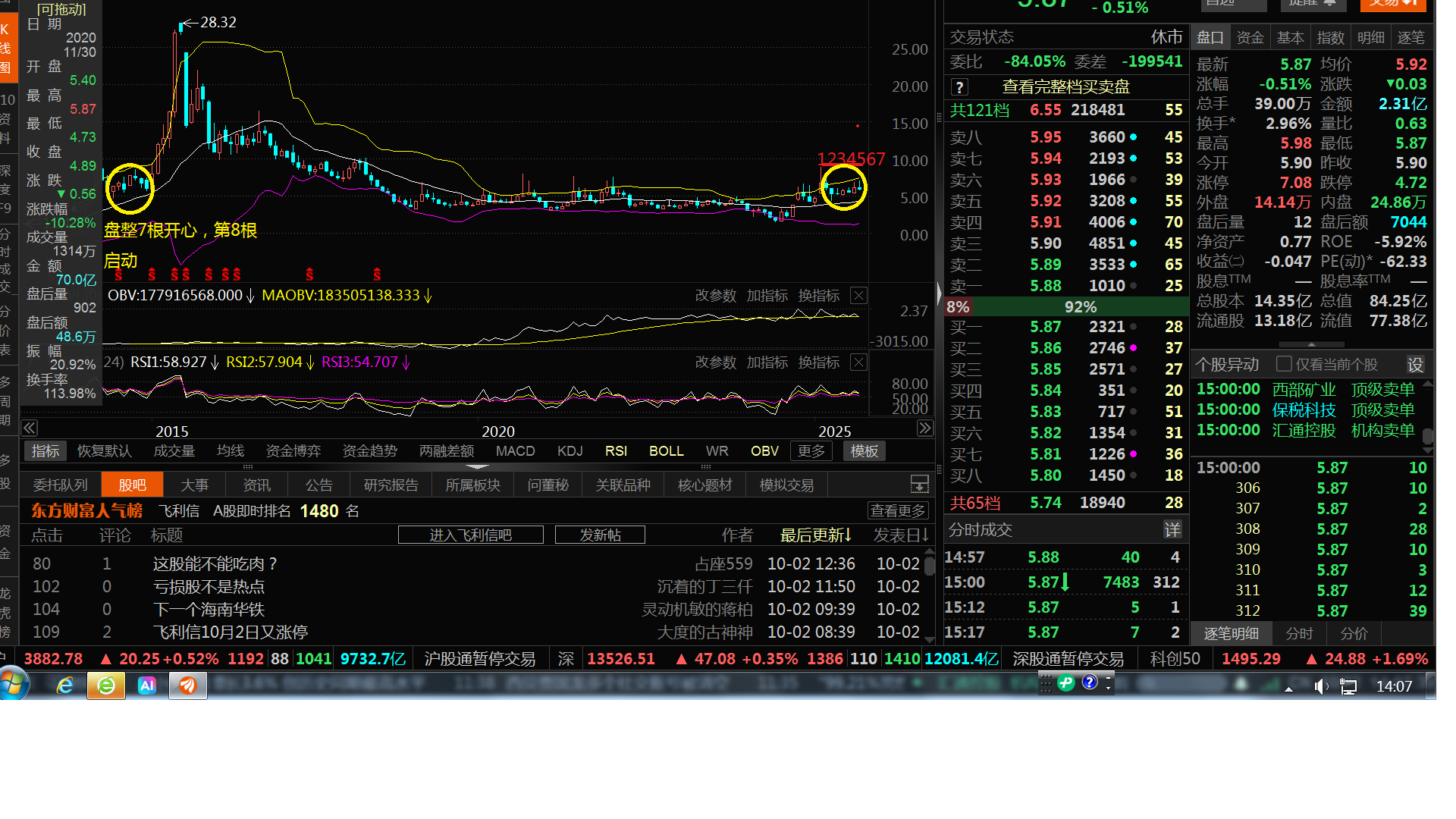1456x819 pixels.
Task: Close the RSI indicator panel
Action: (858, 362)
